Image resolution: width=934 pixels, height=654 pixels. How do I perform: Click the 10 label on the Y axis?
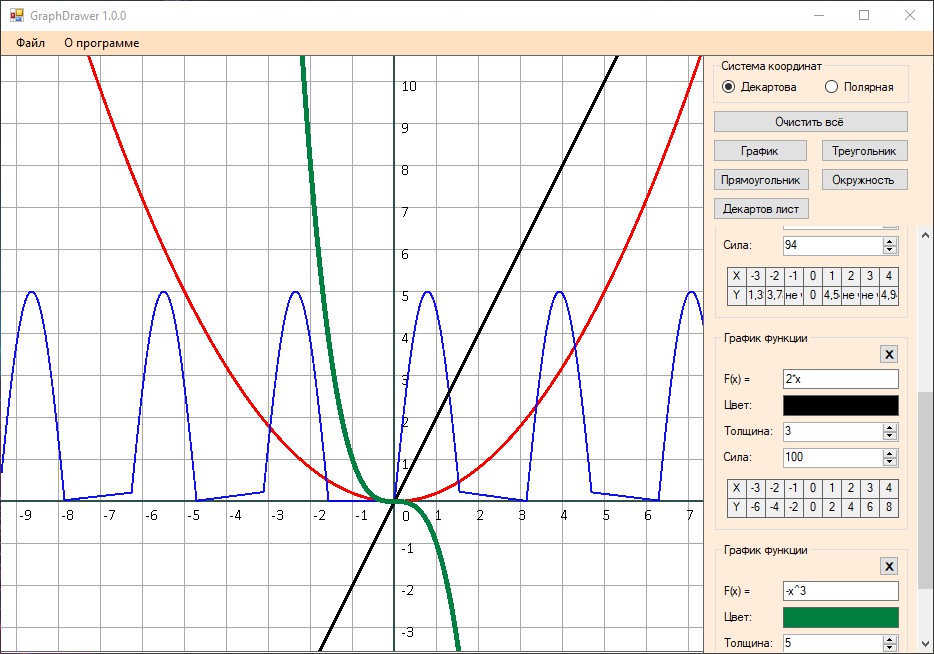point(409,86)
